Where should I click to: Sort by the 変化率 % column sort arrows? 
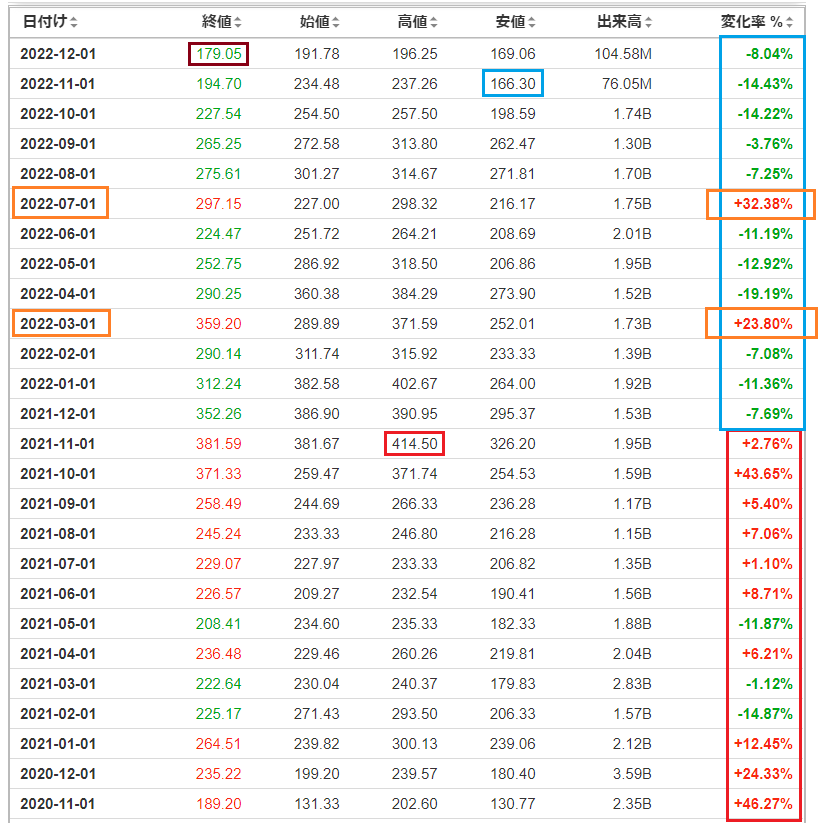pos(789,22)
